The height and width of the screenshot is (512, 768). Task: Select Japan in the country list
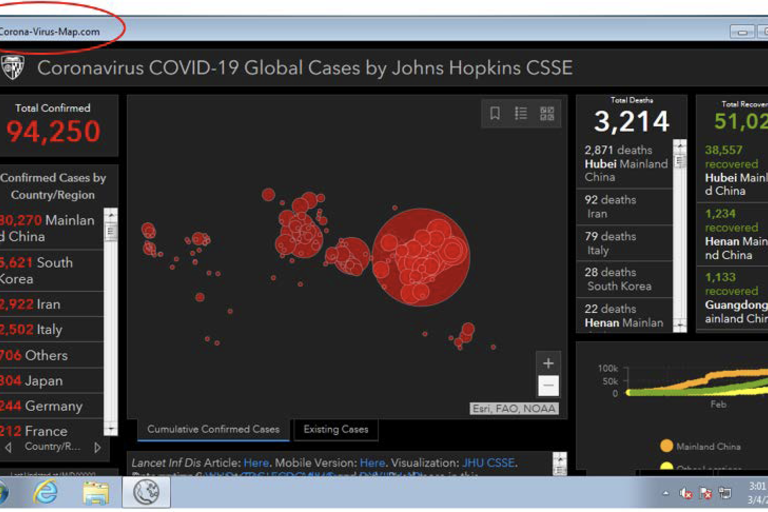pos(51,380)
